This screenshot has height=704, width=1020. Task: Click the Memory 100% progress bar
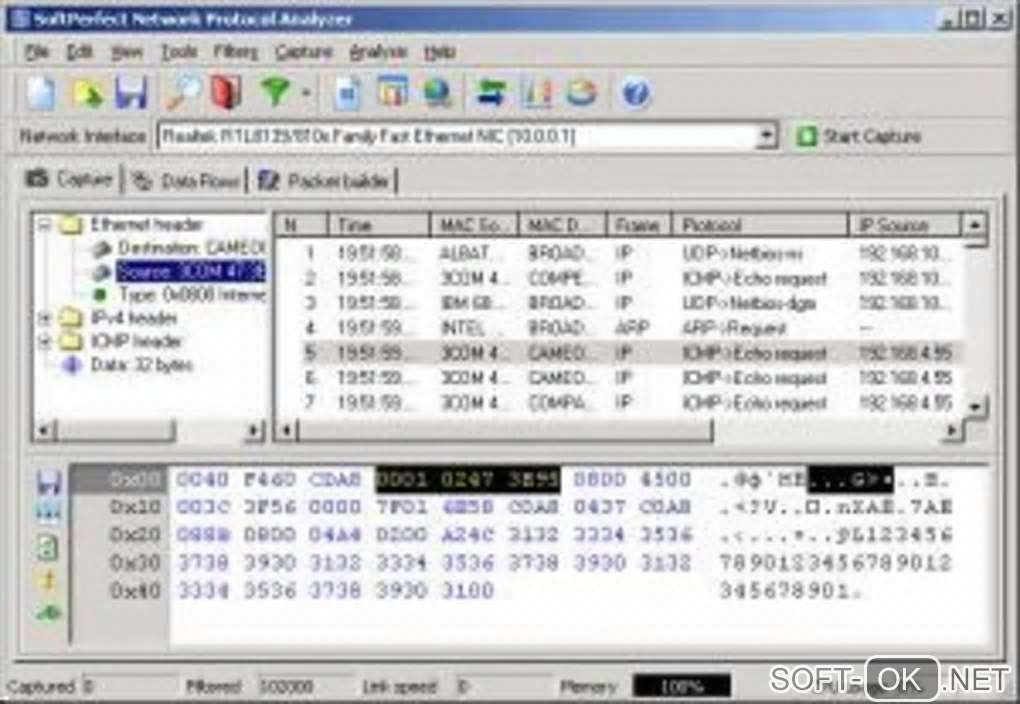click(682, 686)
